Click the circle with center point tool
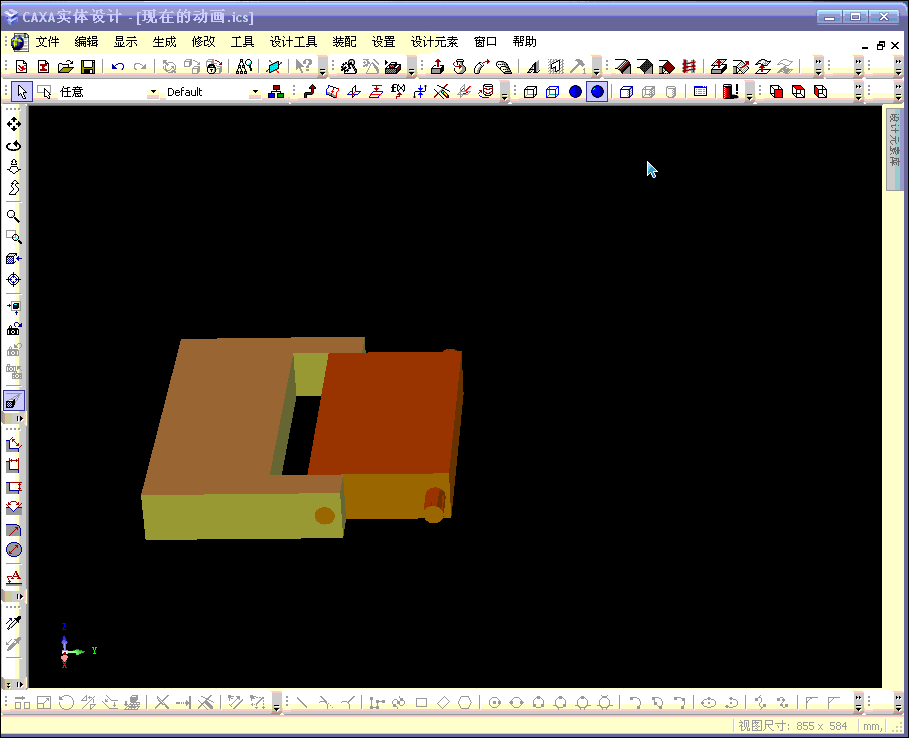This screenshot has width=909, height=738. pos(495,703)
